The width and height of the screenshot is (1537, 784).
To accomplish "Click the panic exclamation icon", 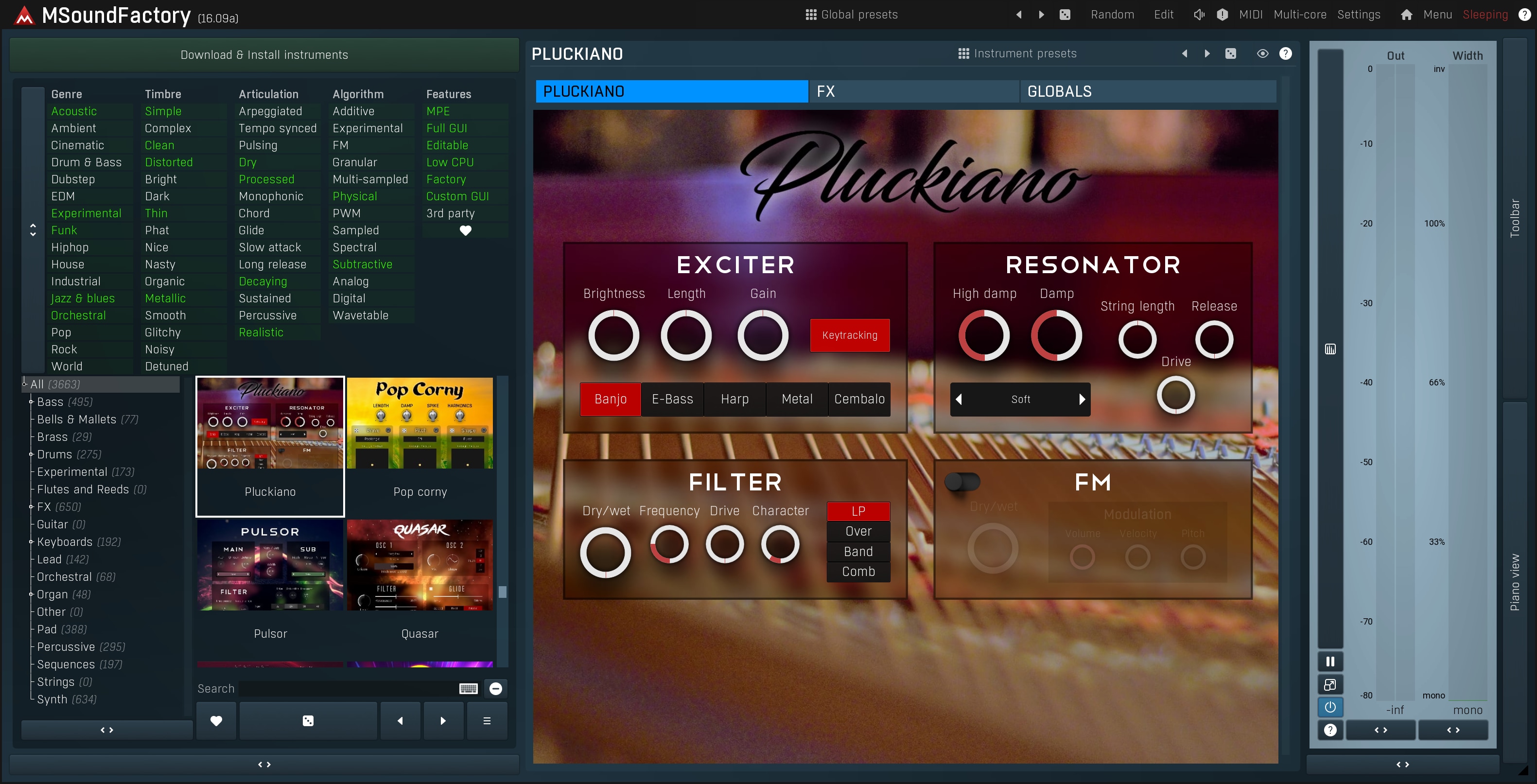I will coord(1223,14).
